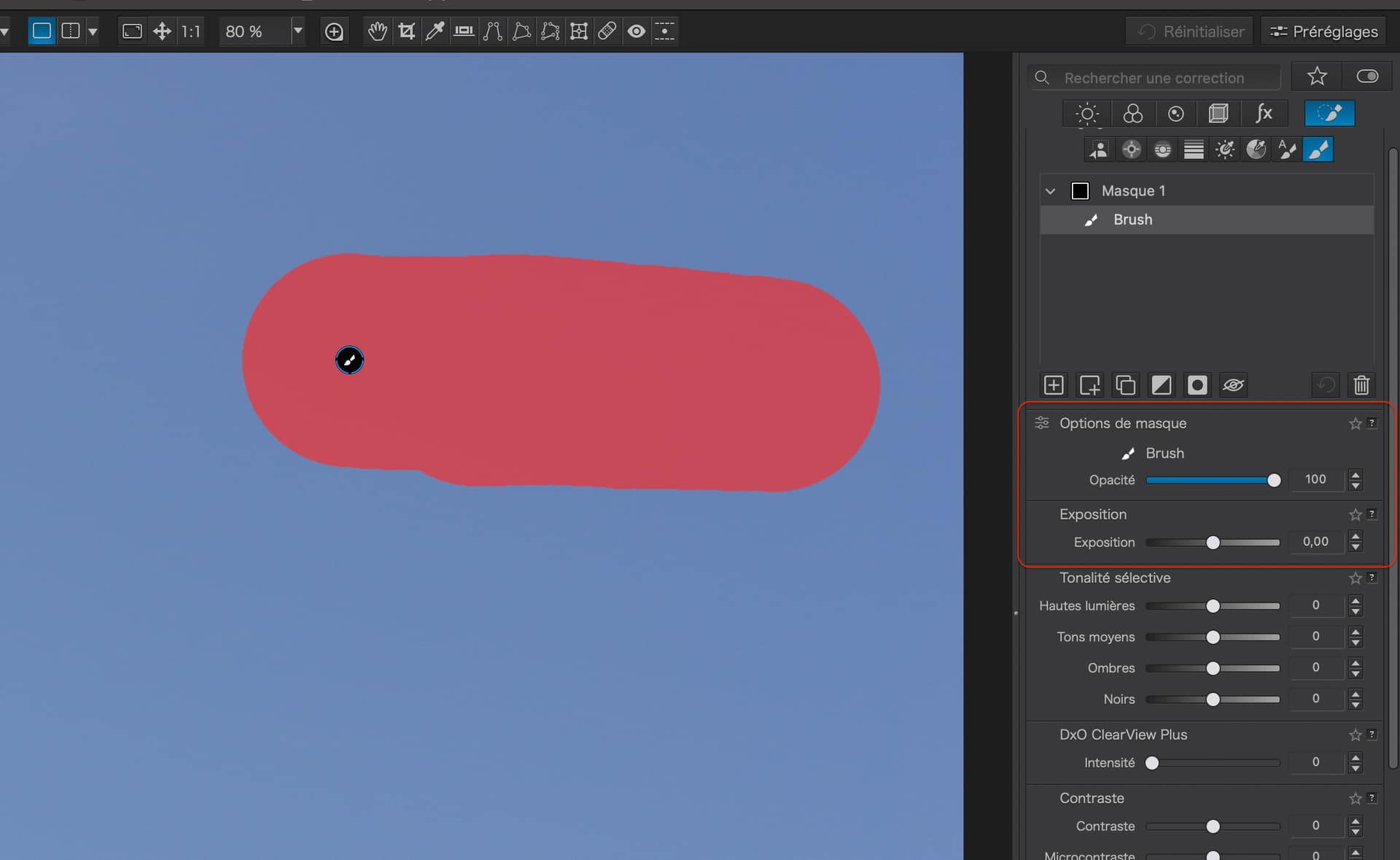Click the Préréglages button
The image size is (1400, 860).
coord(1323,31)
